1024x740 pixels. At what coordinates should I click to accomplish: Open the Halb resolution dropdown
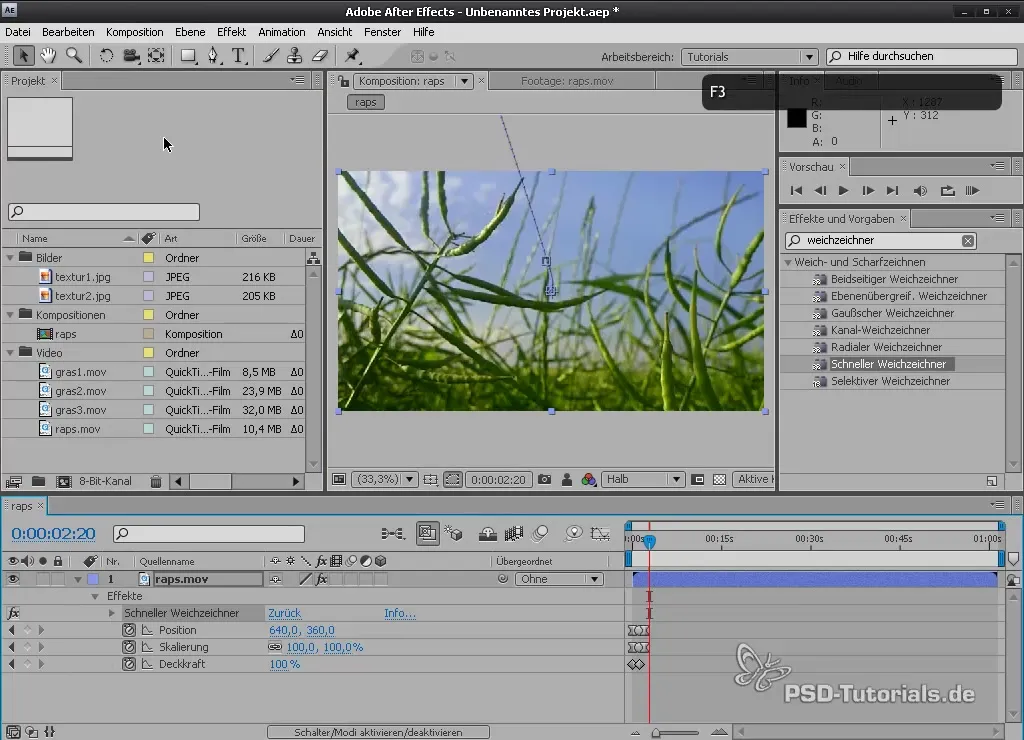coord(642,479)
